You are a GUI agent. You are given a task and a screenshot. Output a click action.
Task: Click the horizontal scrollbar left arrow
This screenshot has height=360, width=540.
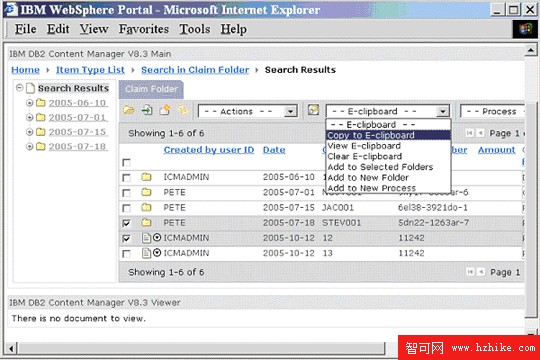pos(11,349)
